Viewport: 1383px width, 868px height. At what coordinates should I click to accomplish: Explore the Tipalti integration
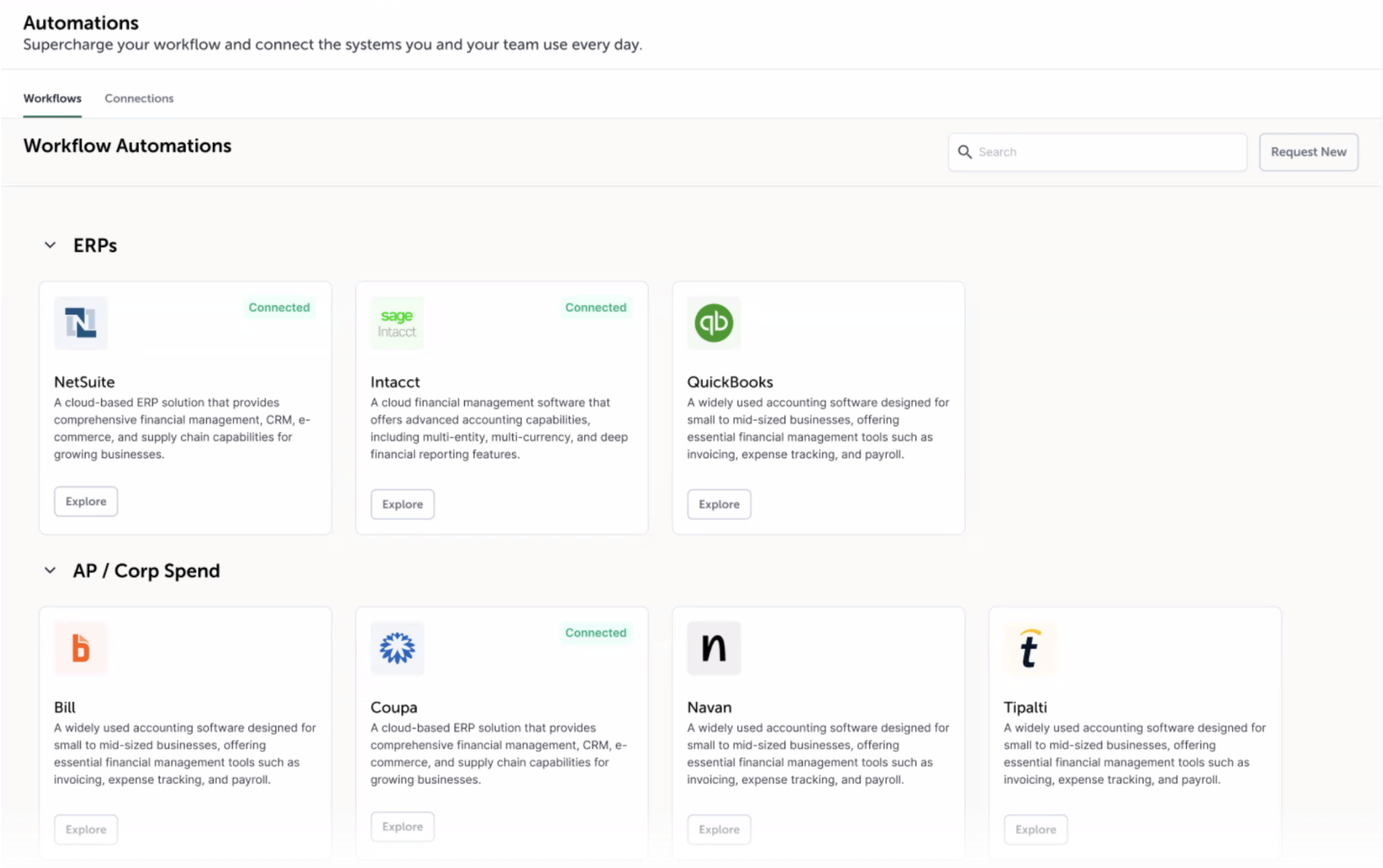(1036, 830)
